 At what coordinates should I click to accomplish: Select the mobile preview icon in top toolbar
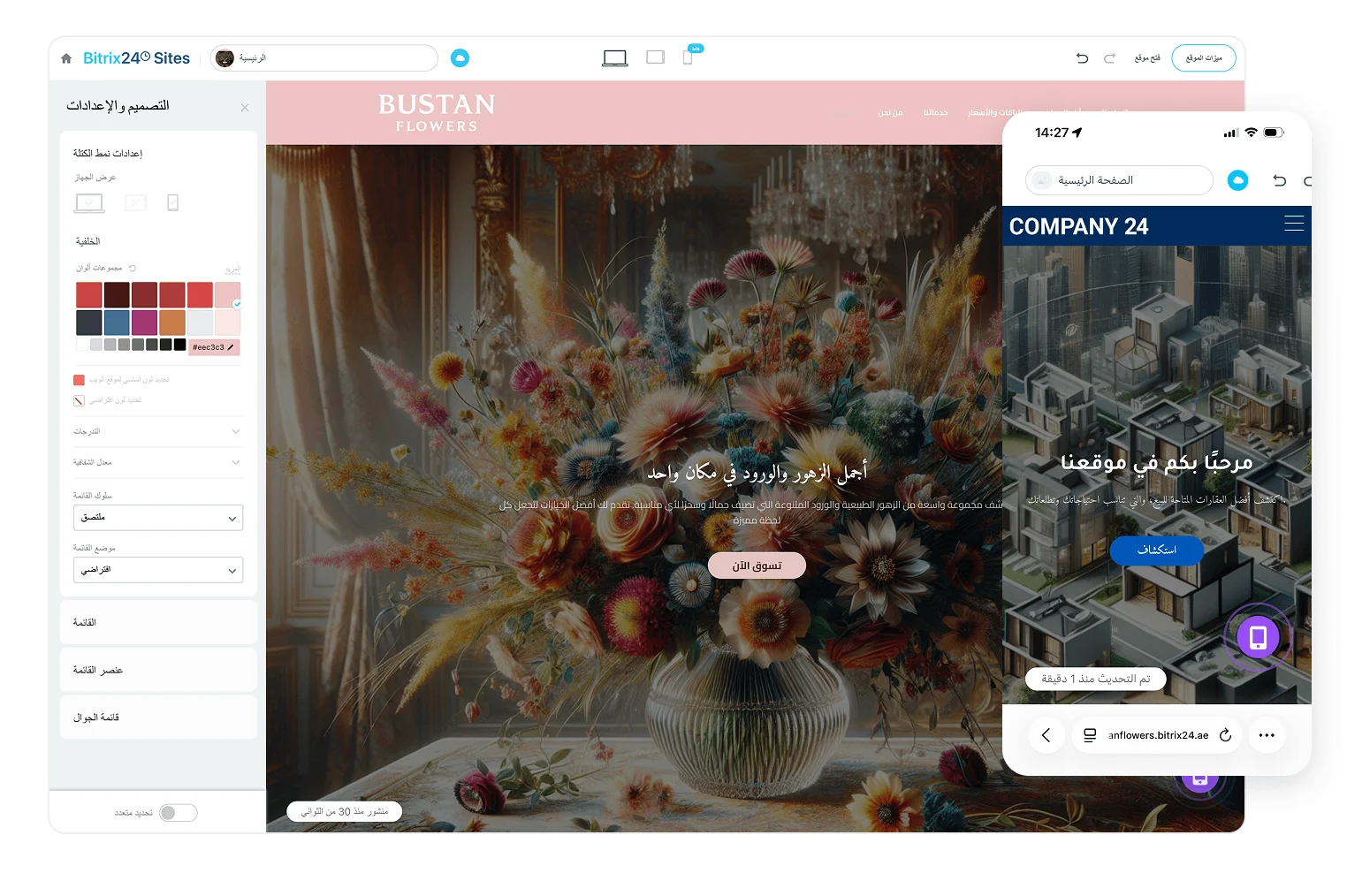click(688, 57)
